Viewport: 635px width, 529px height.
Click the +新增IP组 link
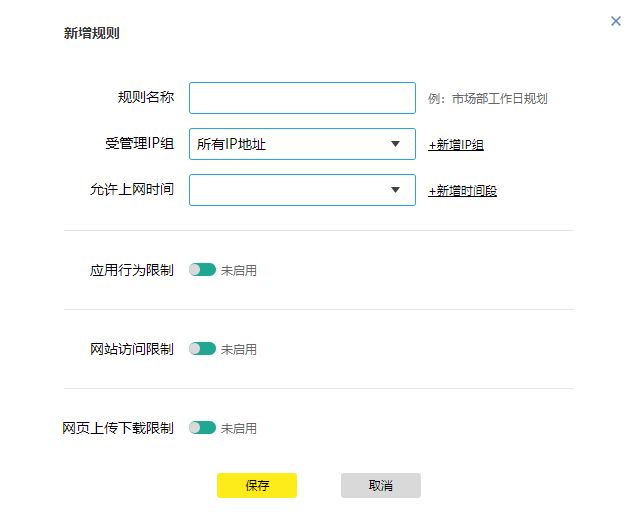[x=456, y=145]
